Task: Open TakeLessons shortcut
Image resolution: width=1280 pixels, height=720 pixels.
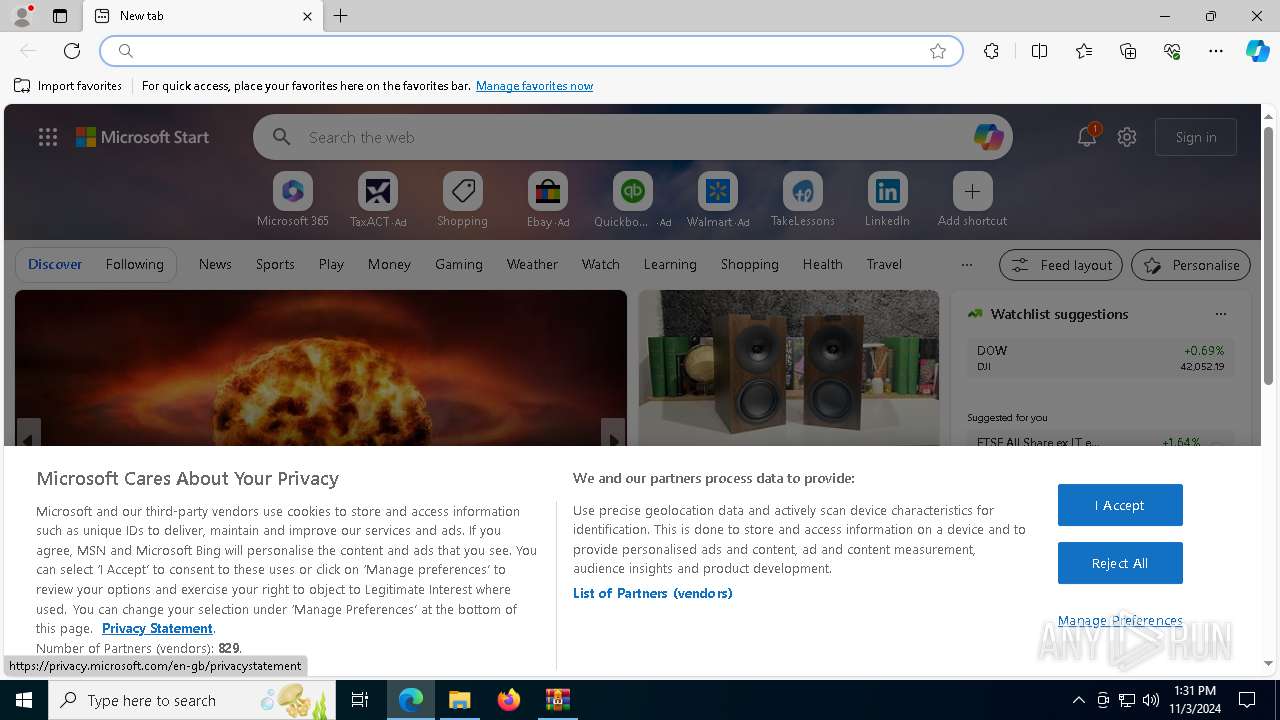Action: coord(803,199)
